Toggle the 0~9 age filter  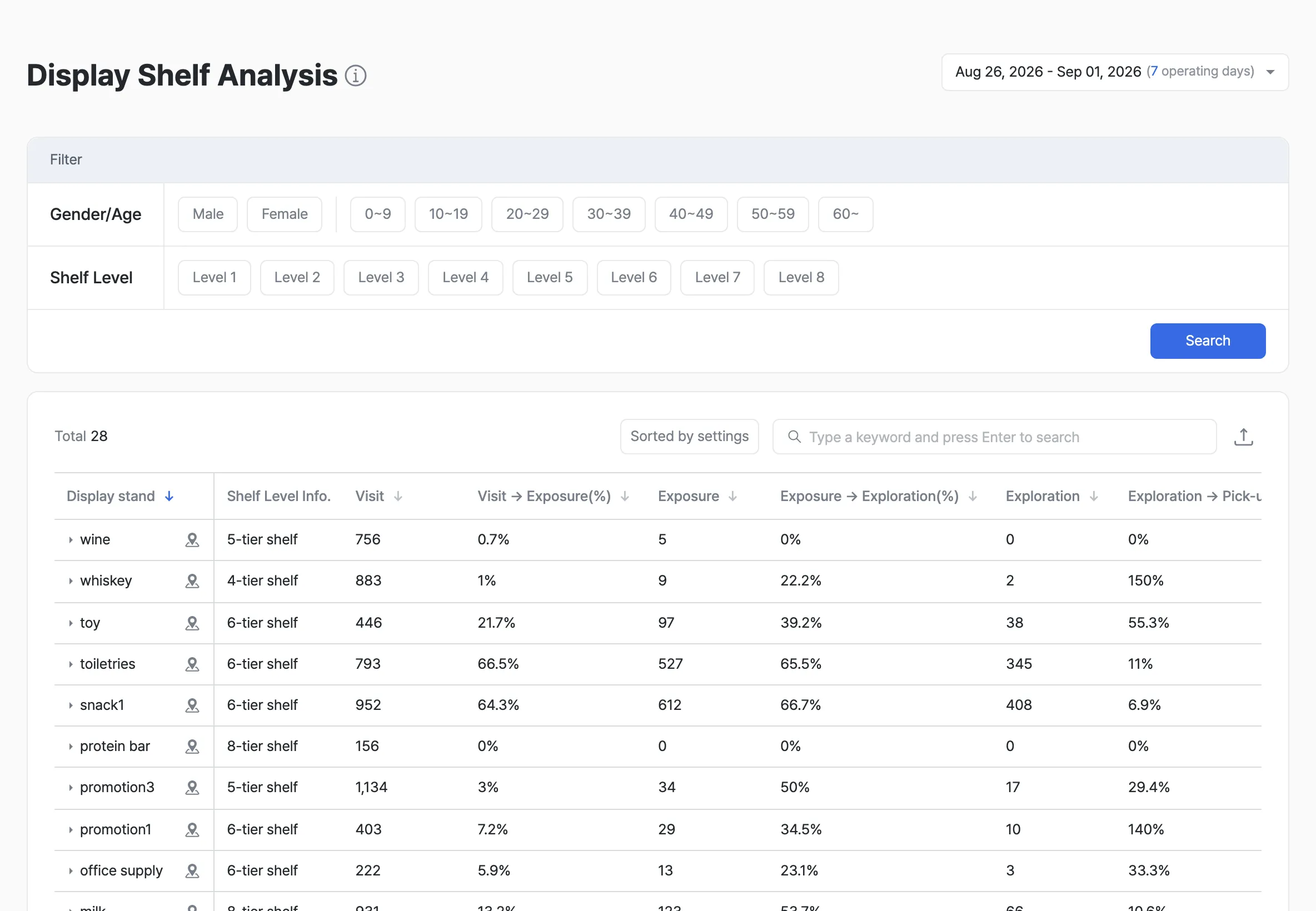tap(377, 214)
